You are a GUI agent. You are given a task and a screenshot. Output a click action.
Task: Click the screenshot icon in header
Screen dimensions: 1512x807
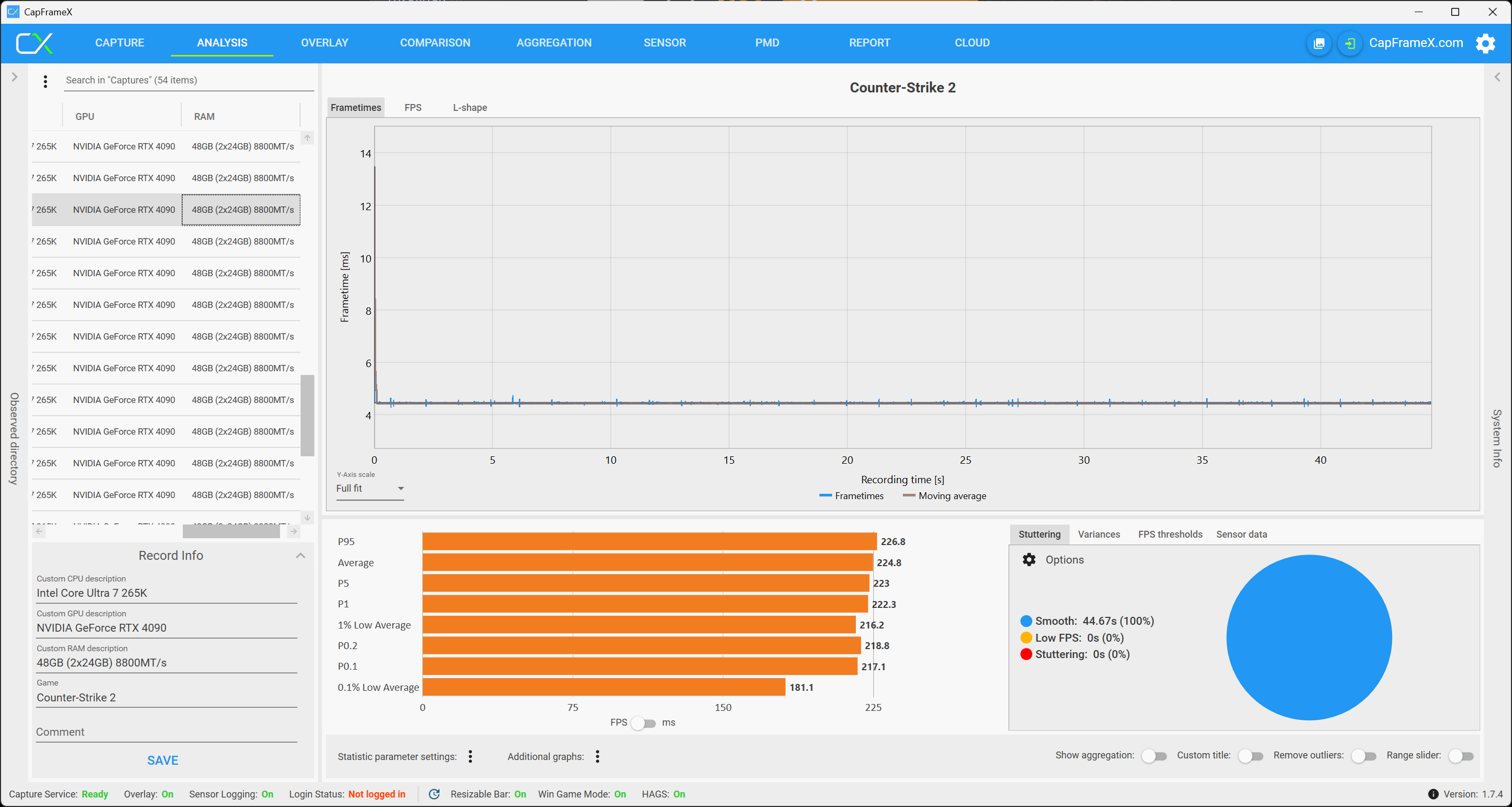click(1318, 43)
